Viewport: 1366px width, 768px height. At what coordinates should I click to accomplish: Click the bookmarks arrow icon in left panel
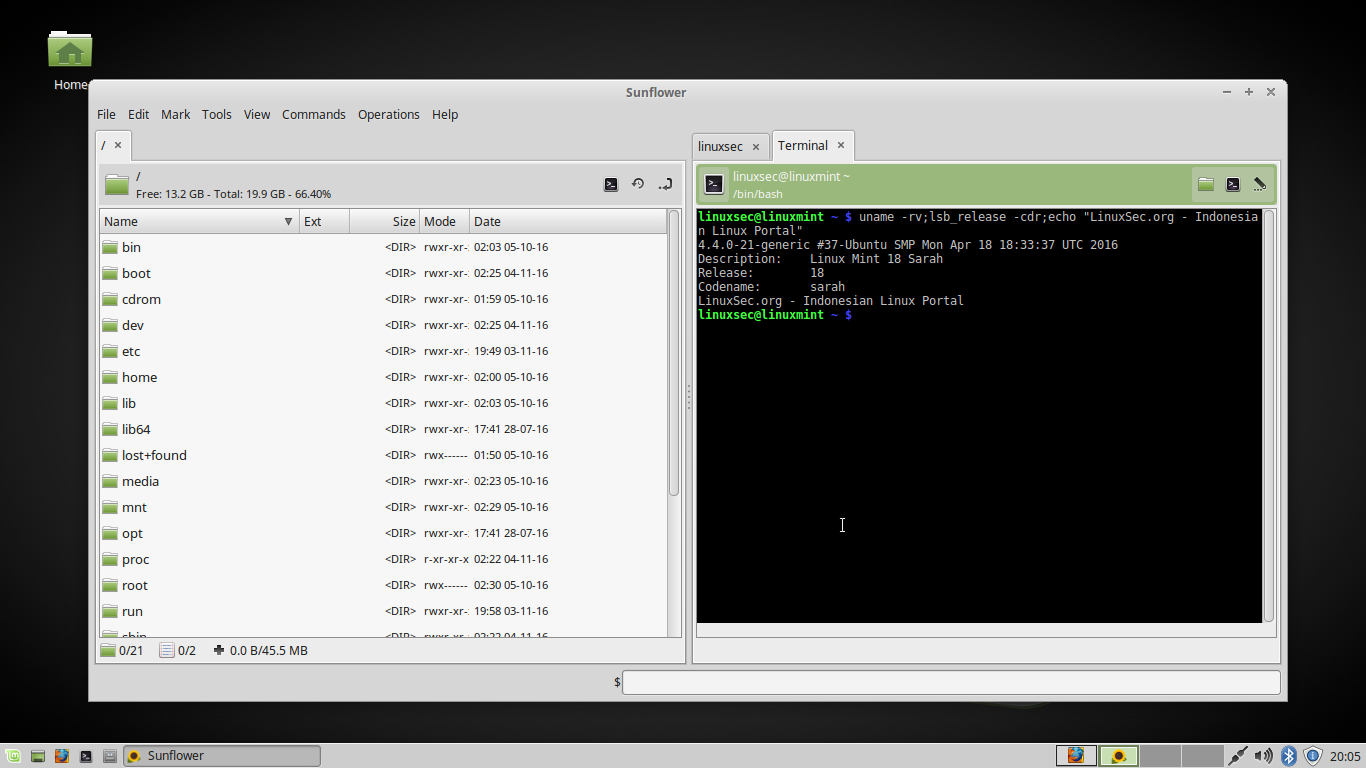coord(665,184)
